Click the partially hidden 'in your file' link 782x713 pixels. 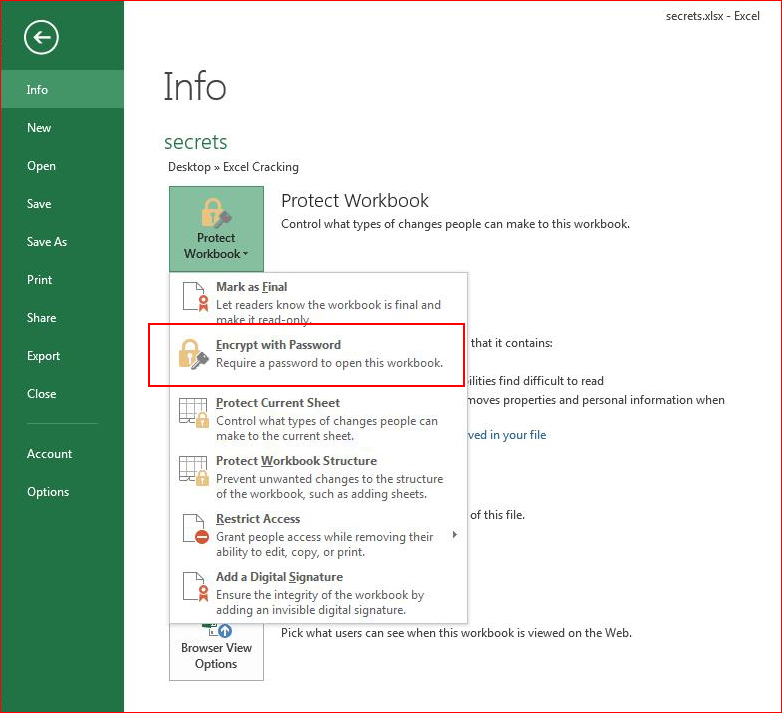click(507, 435)
